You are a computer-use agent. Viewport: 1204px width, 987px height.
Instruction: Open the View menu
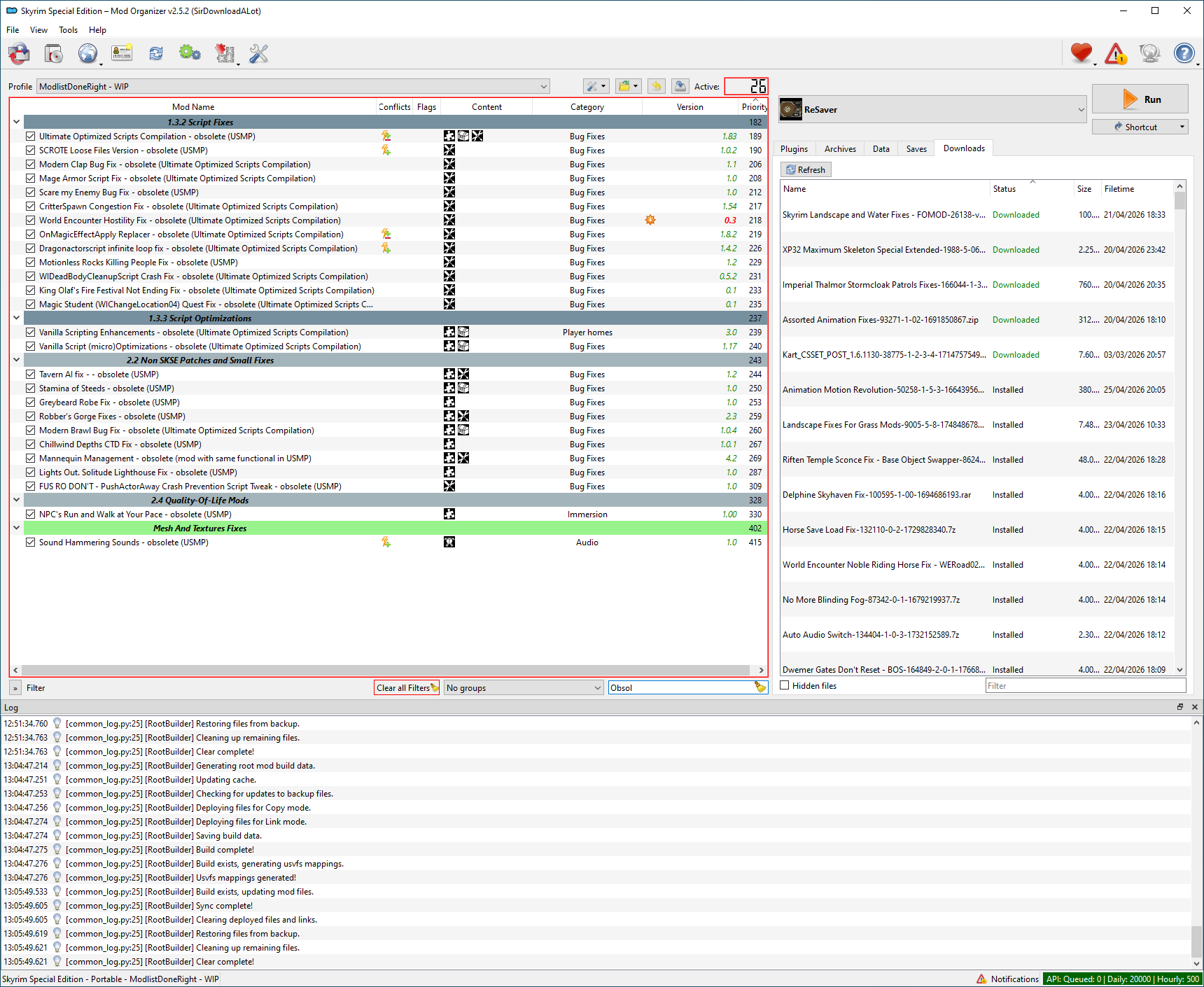tap(38, 30)
